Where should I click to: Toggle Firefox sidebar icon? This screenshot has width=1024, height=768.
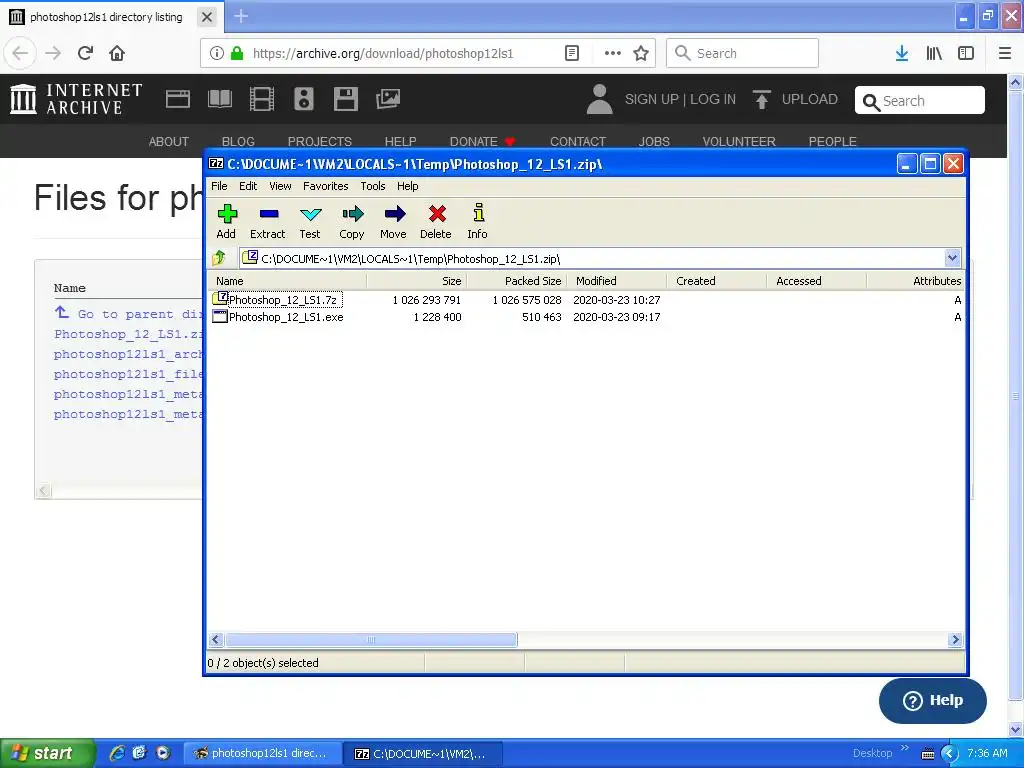pos(966,53)
